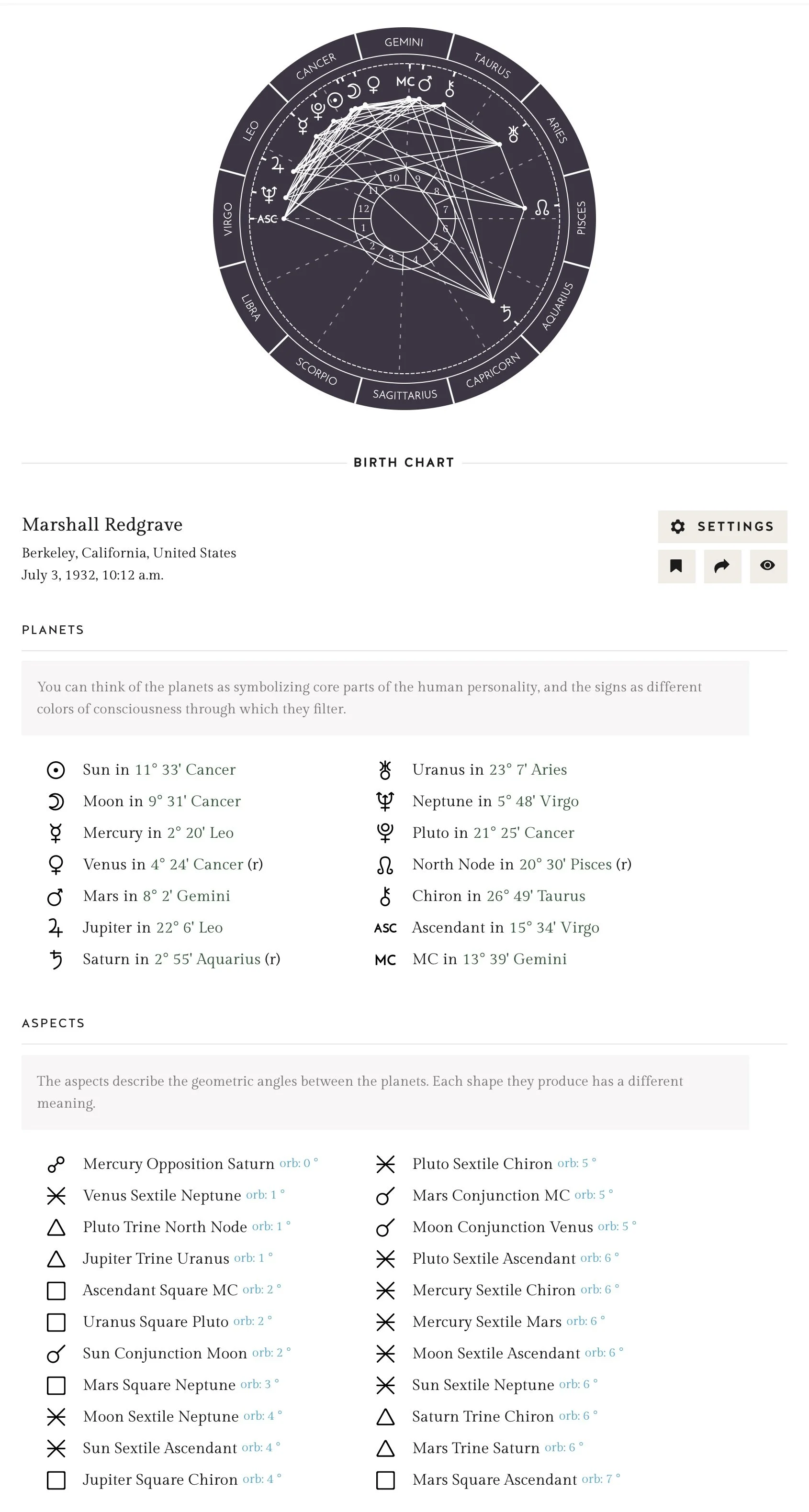Image resolution: width=809 pixels, height=1512 pixels.
Task: Select the Pluto Sextile Chiron aspect
Action: [x=482, y=1164]
